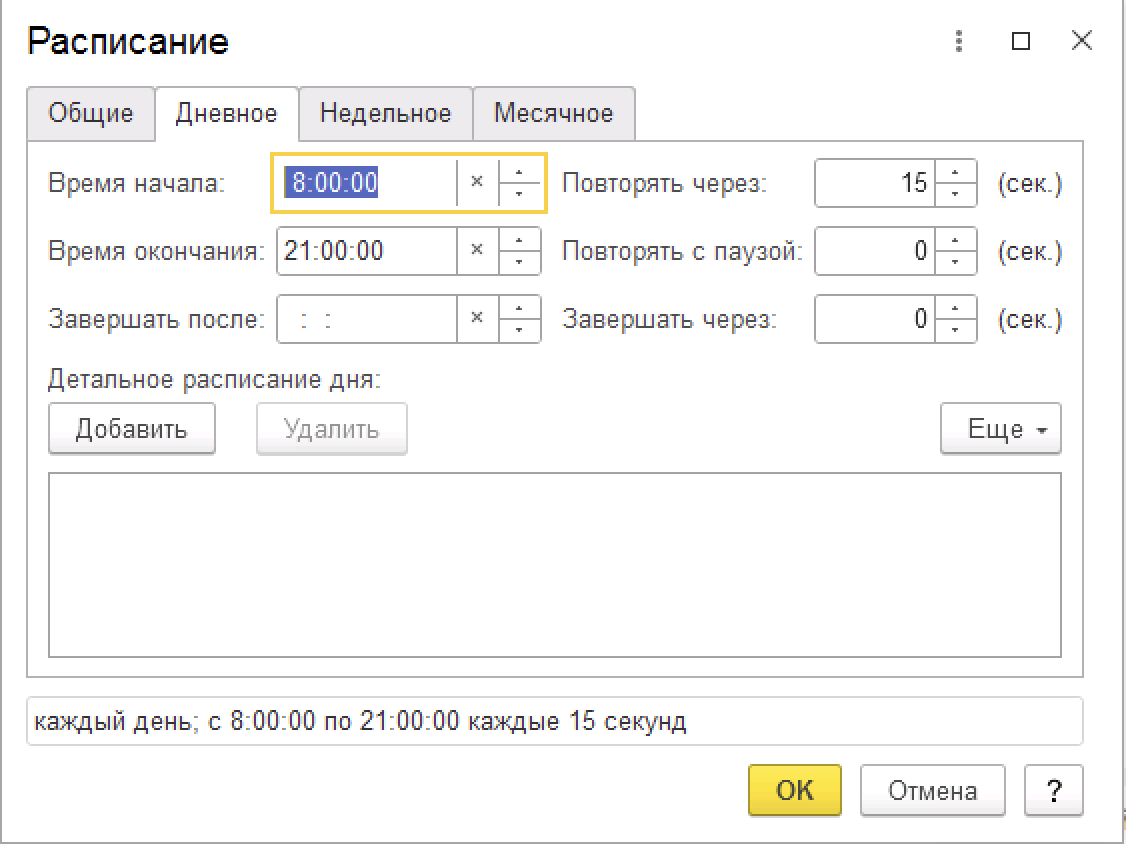Decrease 'Время окончания' with down spinner arrow
1126x844 pixels.
(519, 261)
